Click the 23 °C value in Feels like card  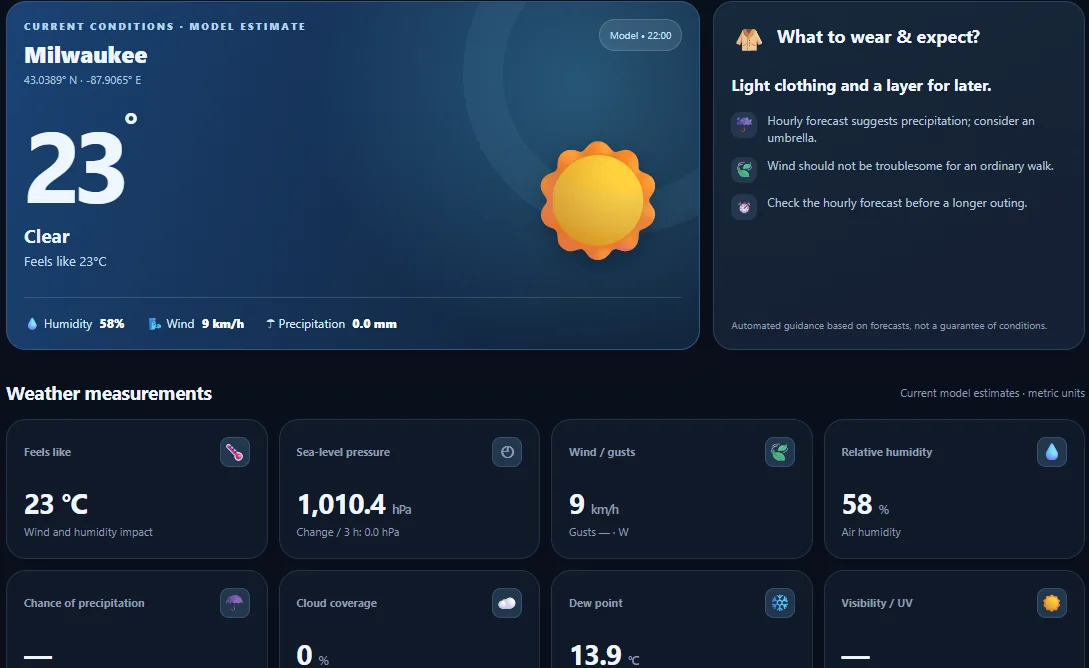pos(56,504)
